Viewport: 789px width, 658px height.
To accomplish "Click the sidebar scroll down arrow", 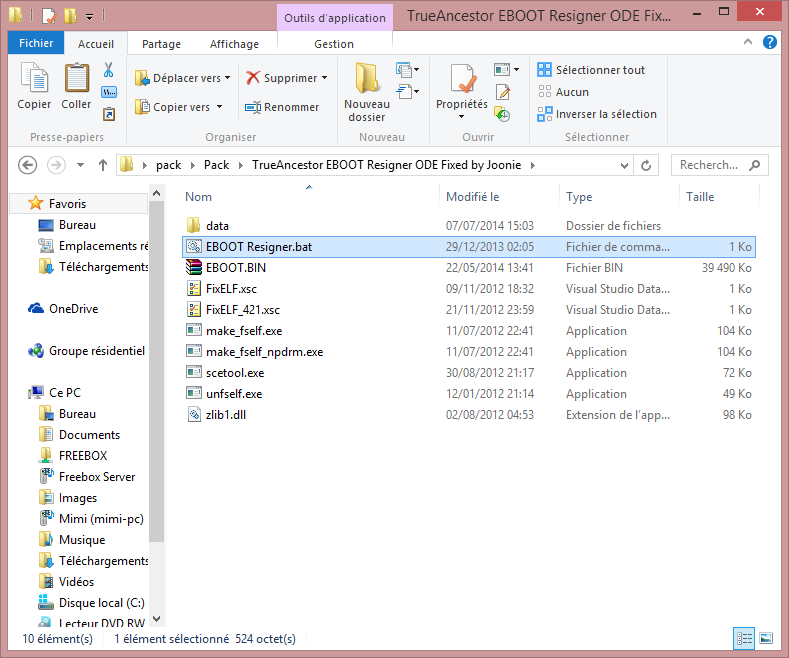I will click(156, 619).
